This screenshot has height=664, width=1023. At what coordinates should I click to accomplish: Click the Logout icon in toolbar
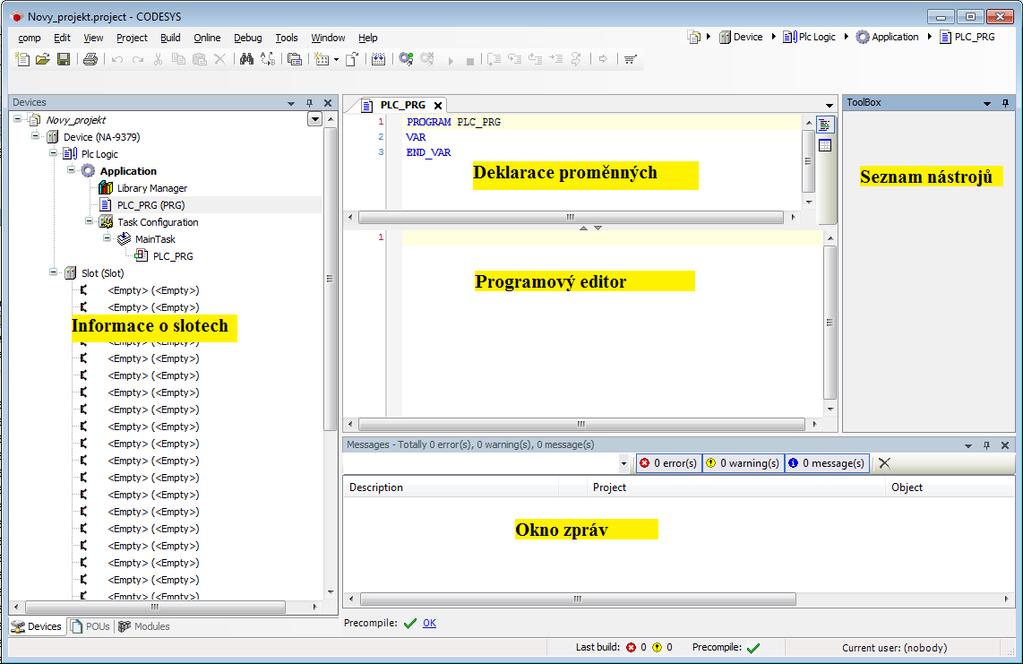(x=427, y=59)
